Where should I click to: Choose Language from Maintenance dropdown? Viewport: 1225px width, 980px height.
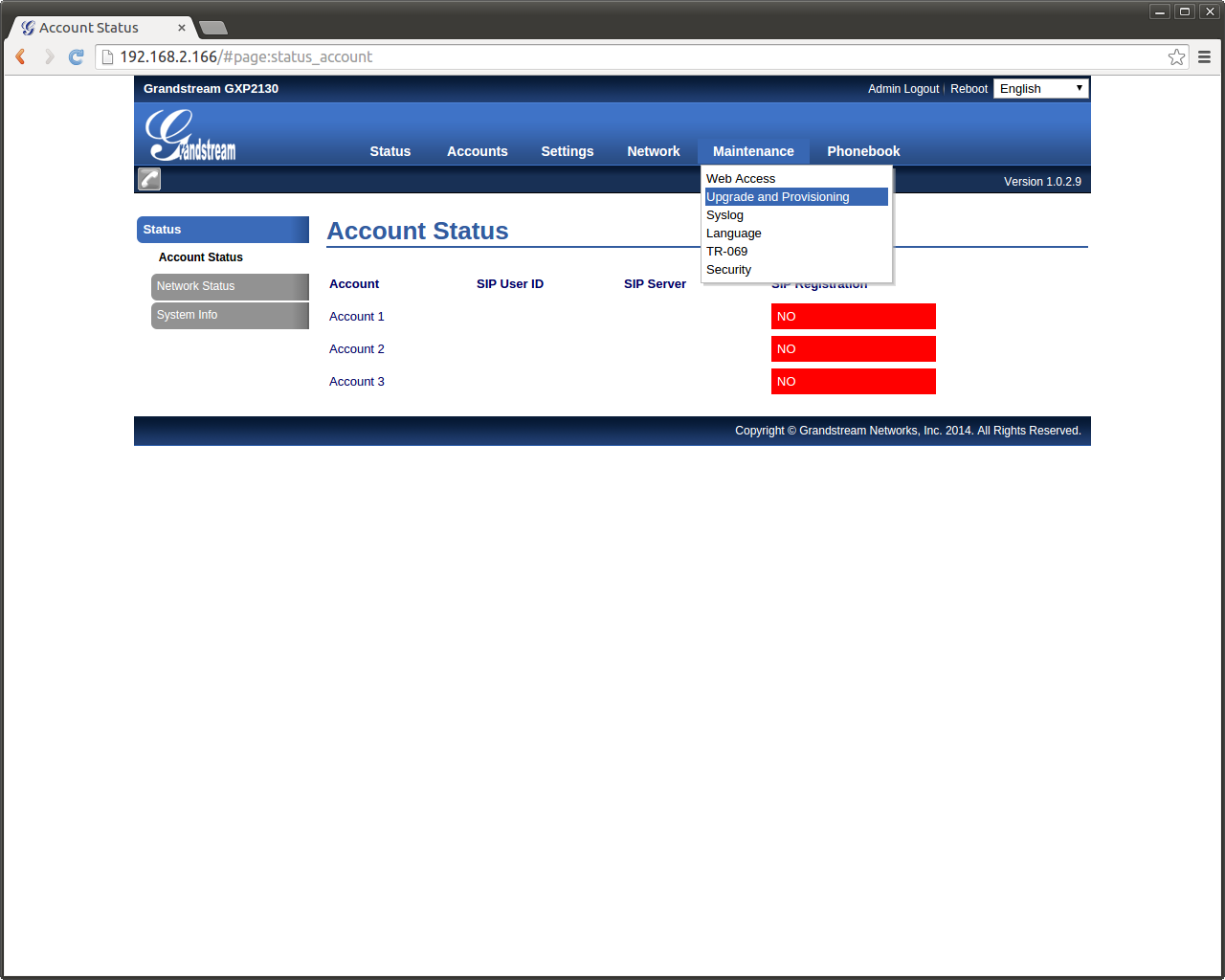[796, 234]
